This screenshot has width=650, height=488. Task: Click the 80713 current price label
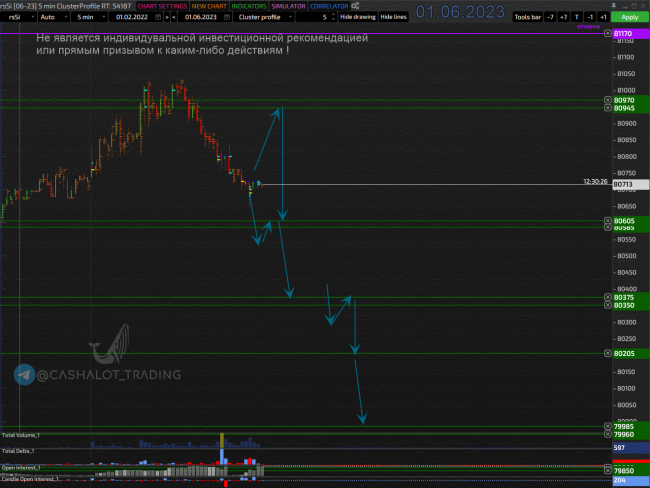coord(630,185)
